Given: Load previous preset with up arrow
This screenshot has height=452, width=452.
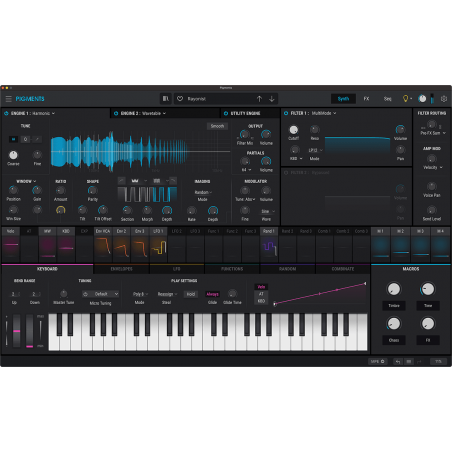Looking at the screenshot, I should pos(259,99).
